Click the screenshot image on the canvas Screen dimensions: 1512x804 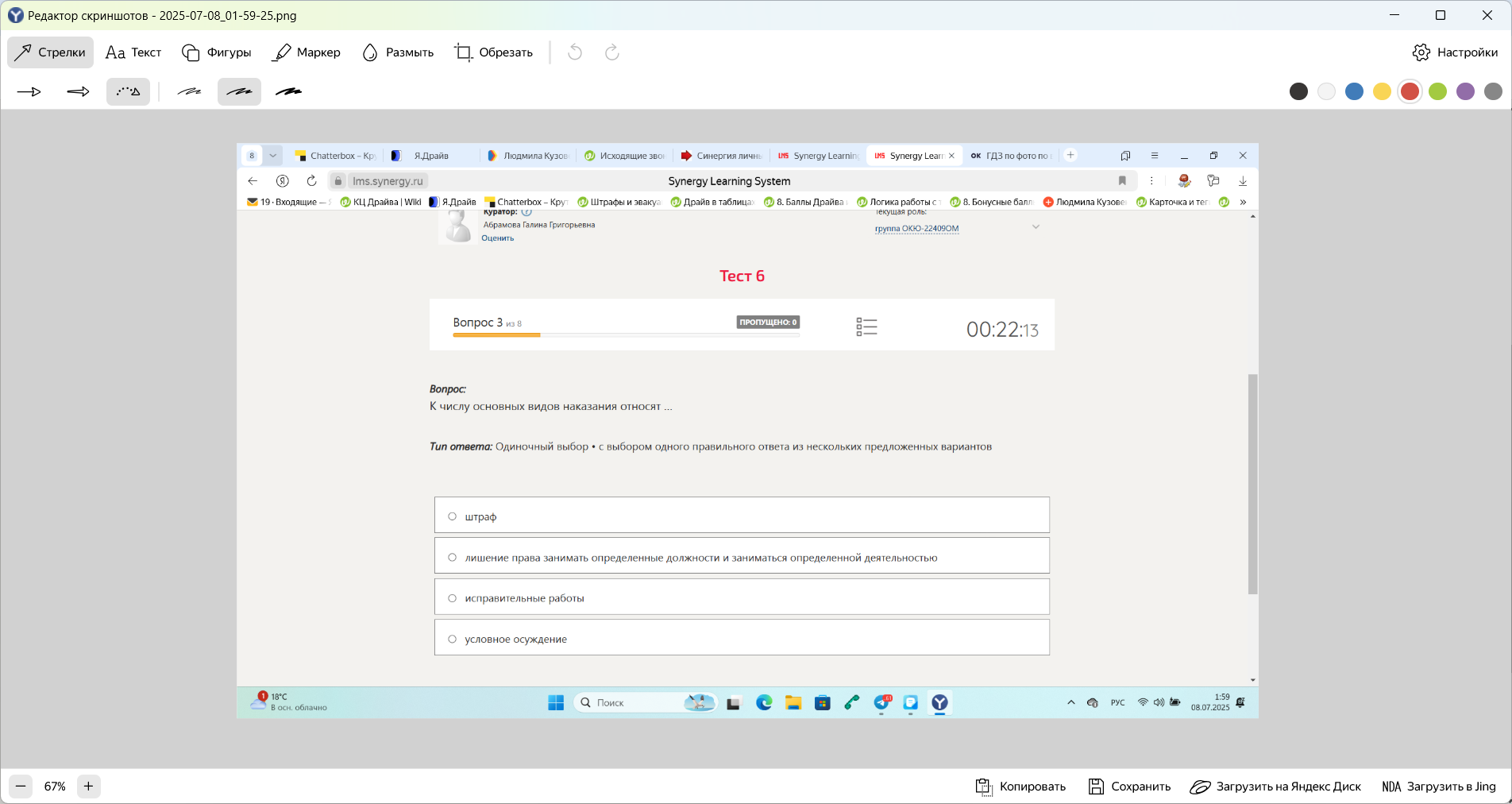tap(747, 431)
